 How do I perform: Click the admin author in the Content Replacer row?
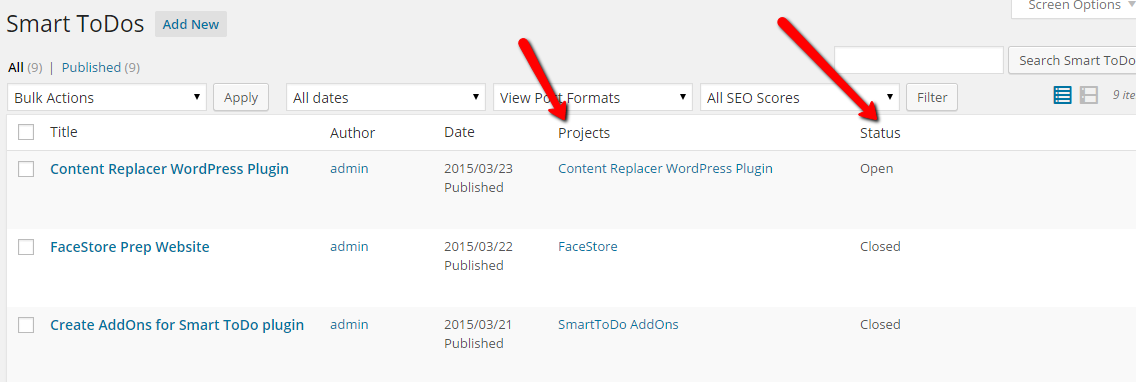click(x=349, y=169)
